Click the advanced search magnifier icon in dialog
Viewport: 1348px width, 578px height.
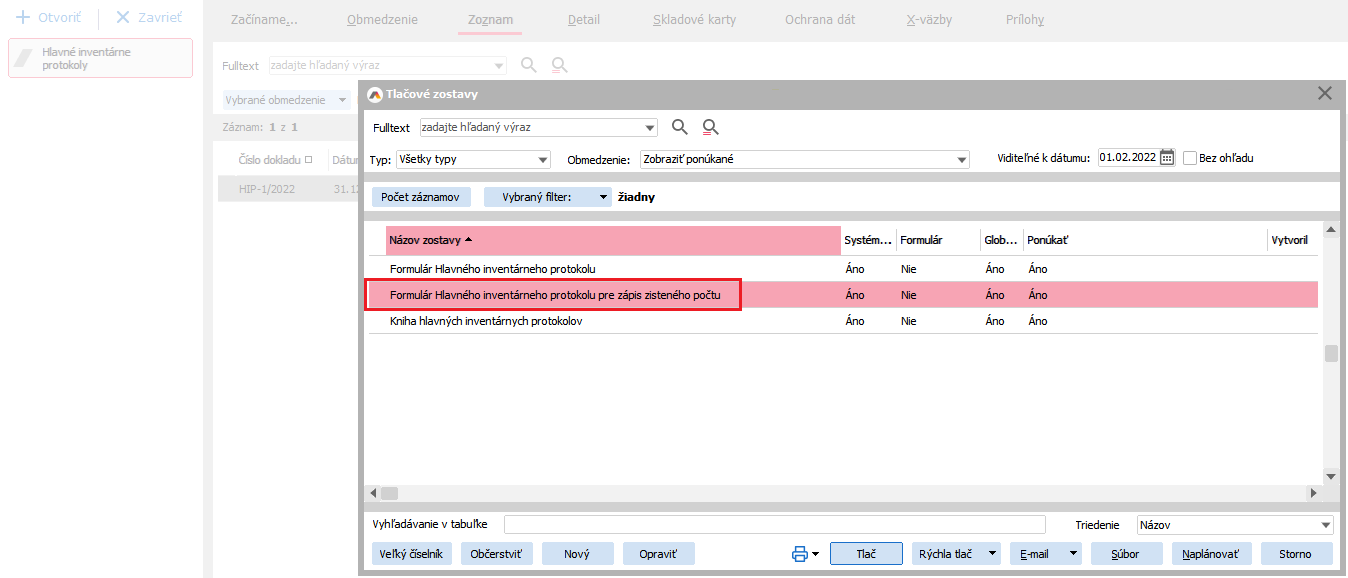click(x=711, y=127)
